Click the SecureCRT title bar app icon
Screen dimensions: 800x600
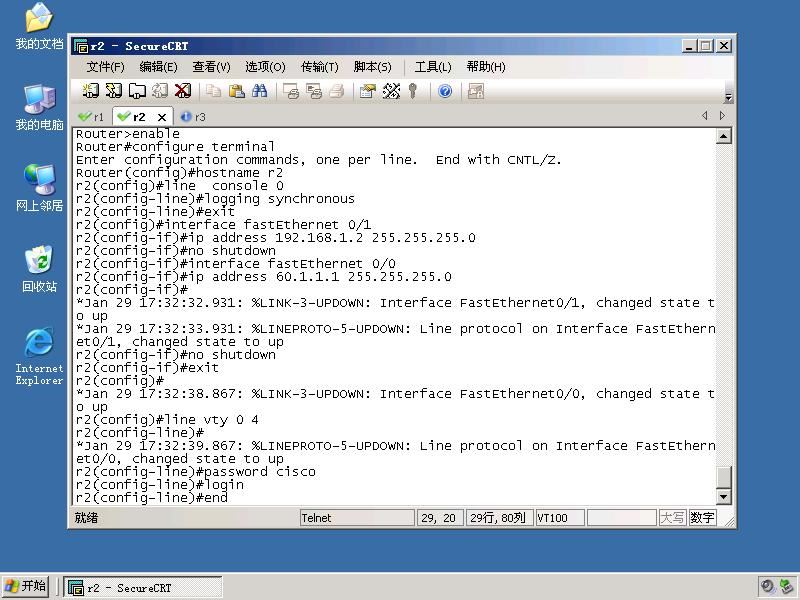tap(81, 46)
